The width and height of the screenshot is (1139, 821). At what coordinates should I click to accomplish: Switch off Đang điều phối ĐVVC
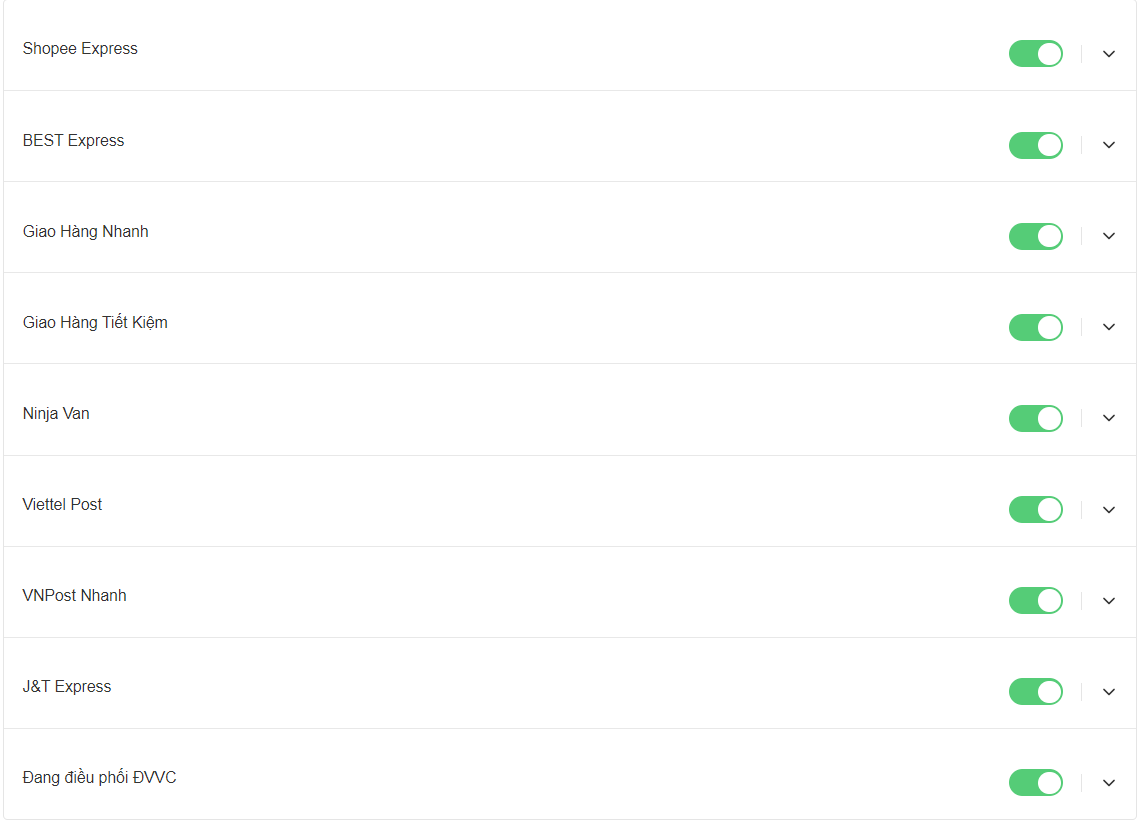[x=1035, y=783]
